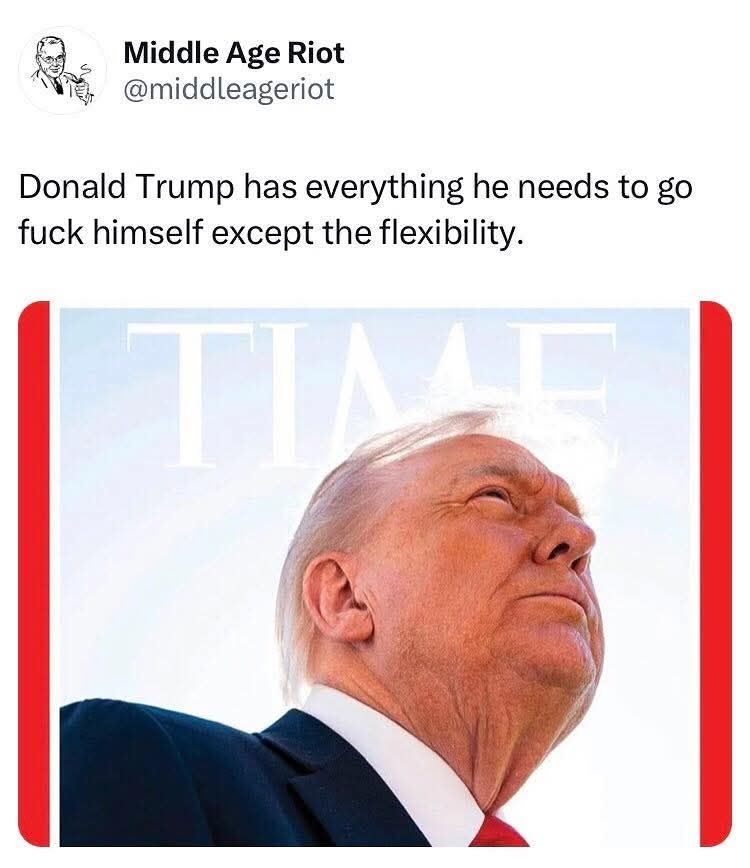Image resolution: width=750 pixels, height=868 pixels.
Task: Open the Middle Age Riot display name
Action: pyautogui.click(x=234, y=54)
